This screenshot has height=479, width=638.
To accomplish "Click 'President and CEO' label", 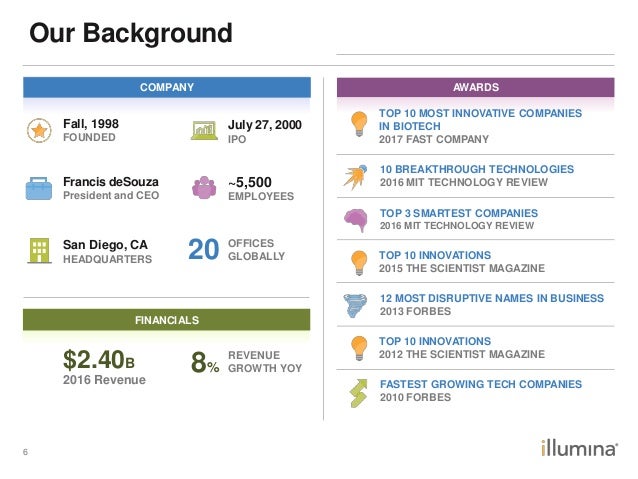I will [x=111, y=195].
